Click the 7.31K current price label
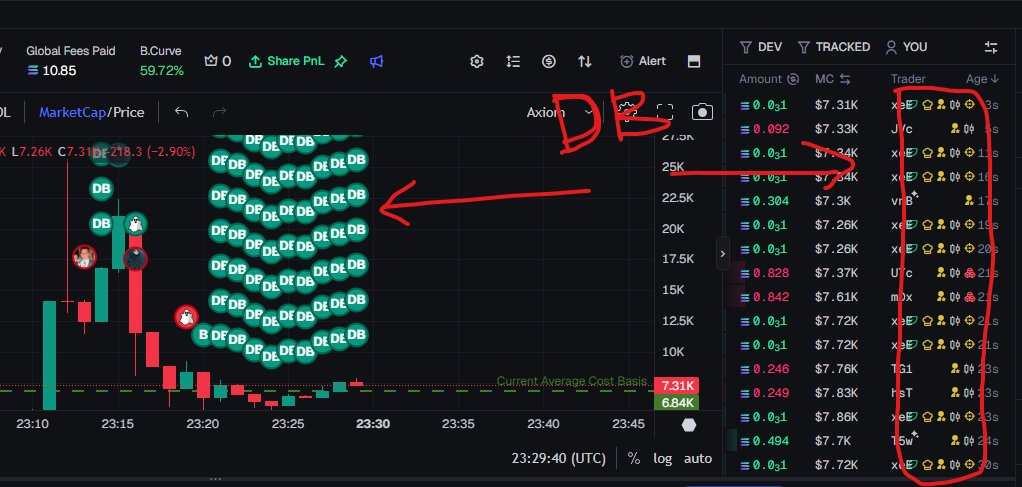This screenshot has width=1022, height=487. point(677,385)
